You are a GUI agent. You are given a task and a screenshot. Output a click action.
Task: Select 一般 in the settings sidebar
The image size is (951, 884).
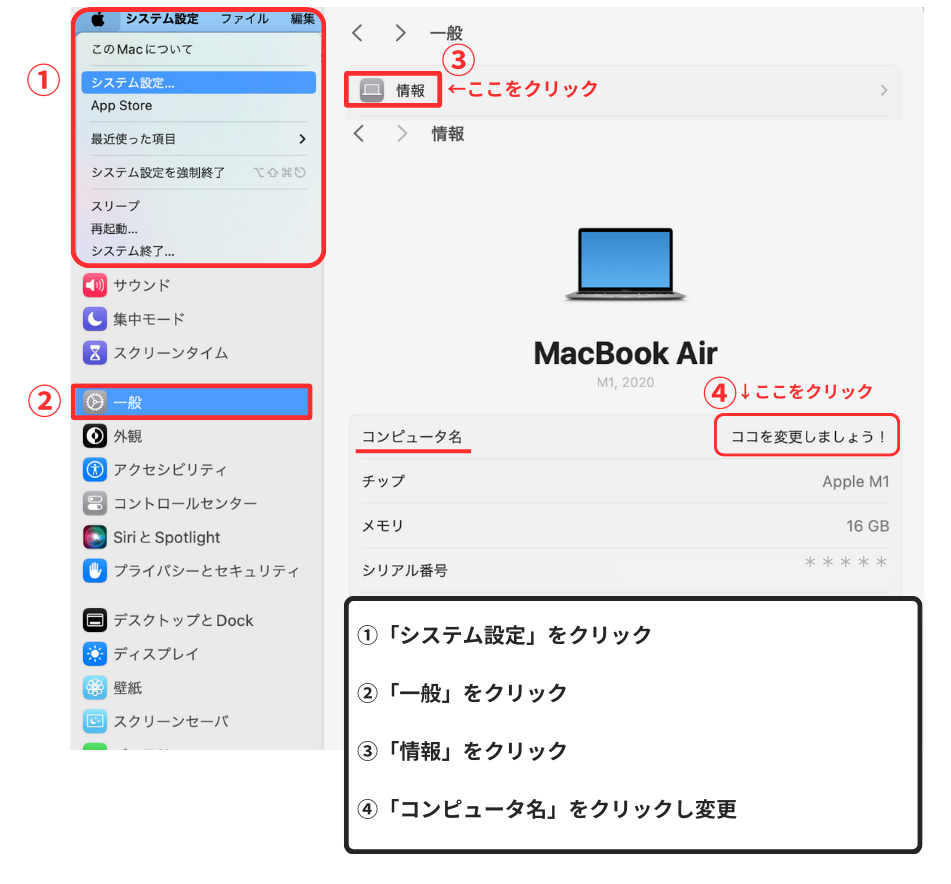(192, 402)
